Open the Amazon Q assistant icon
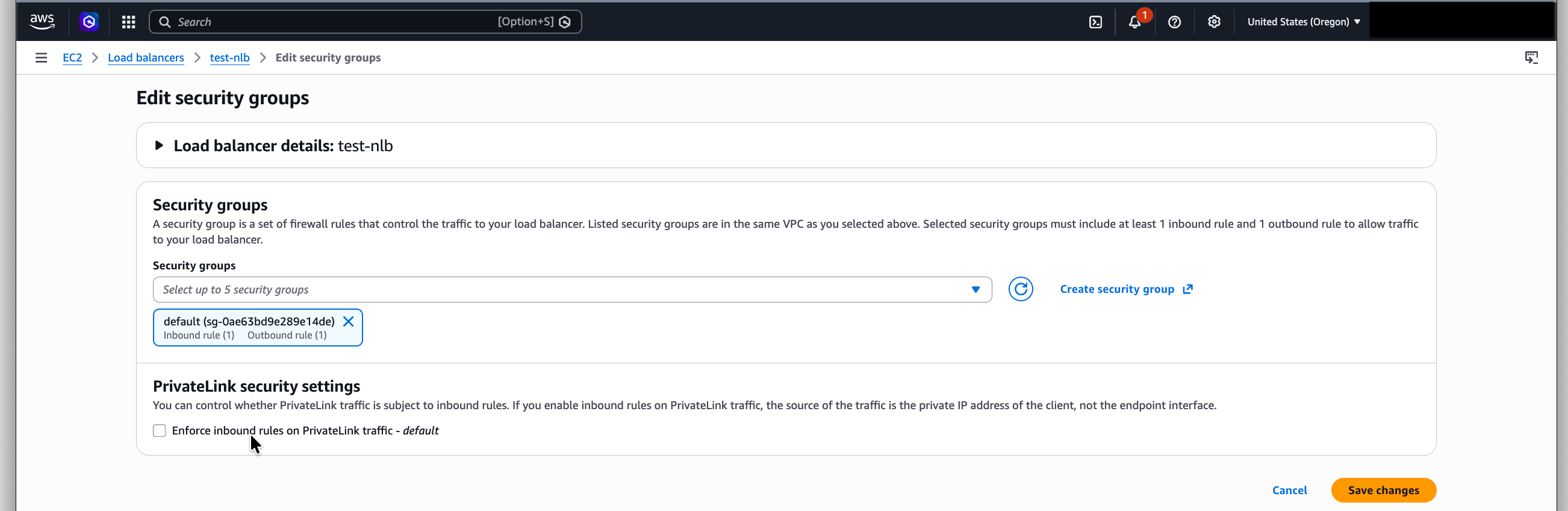 click(x=89, y=22)
